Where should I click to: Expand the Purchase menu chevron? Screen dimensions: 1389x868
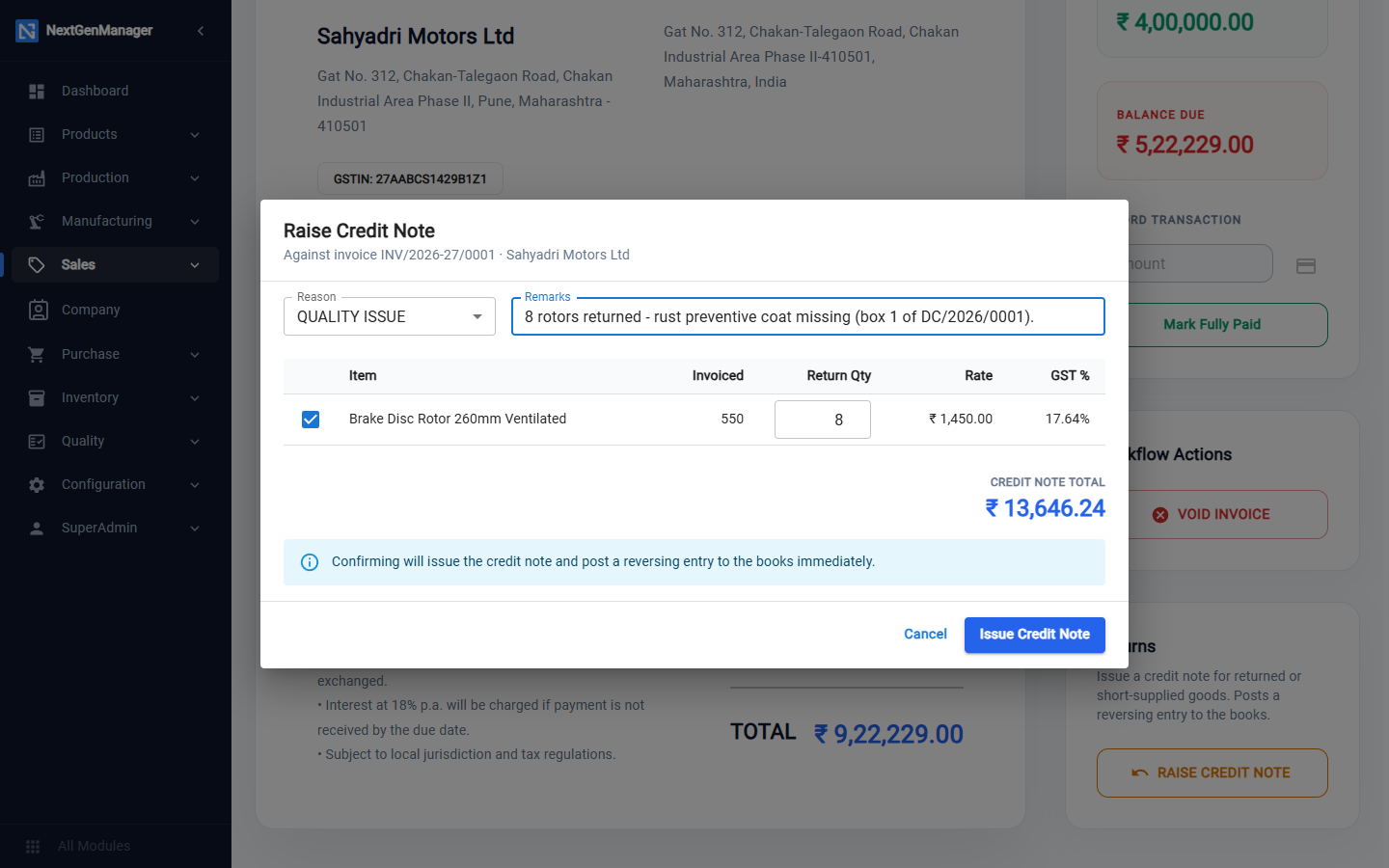[x=195, y=354]
